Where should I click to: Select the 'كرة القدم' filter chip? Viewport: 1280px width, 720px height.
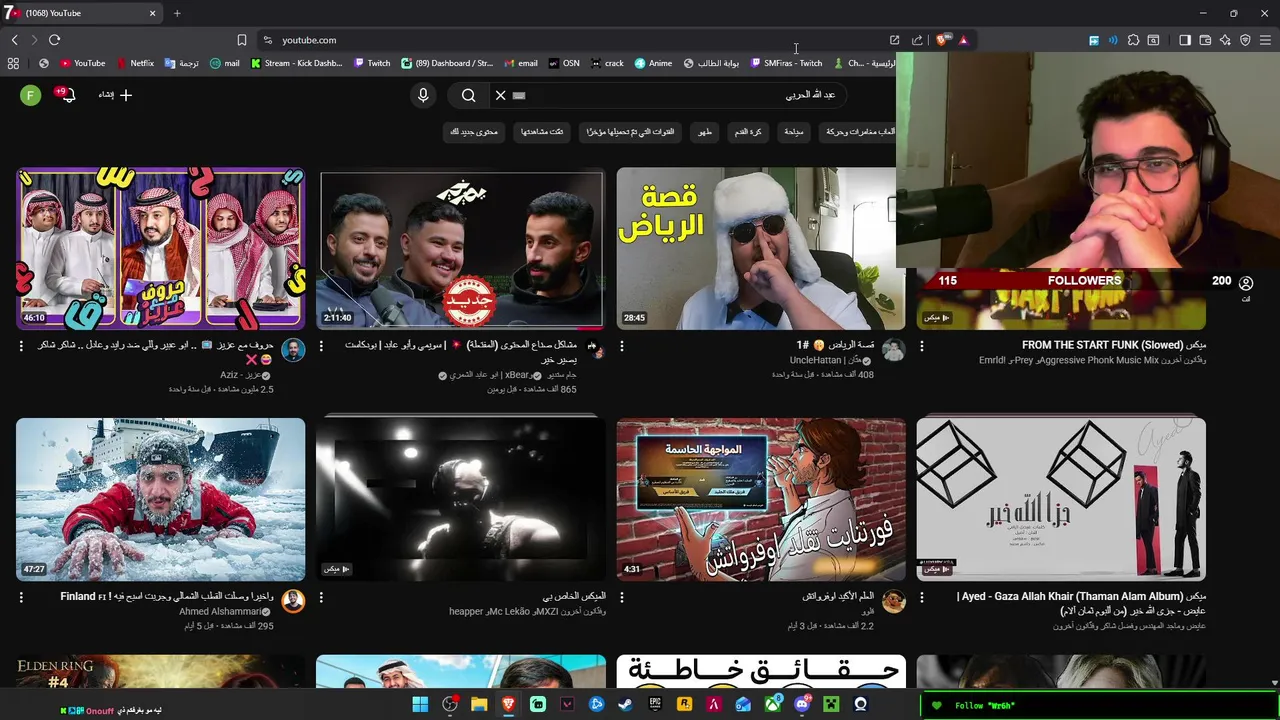(x=748, y=132)
